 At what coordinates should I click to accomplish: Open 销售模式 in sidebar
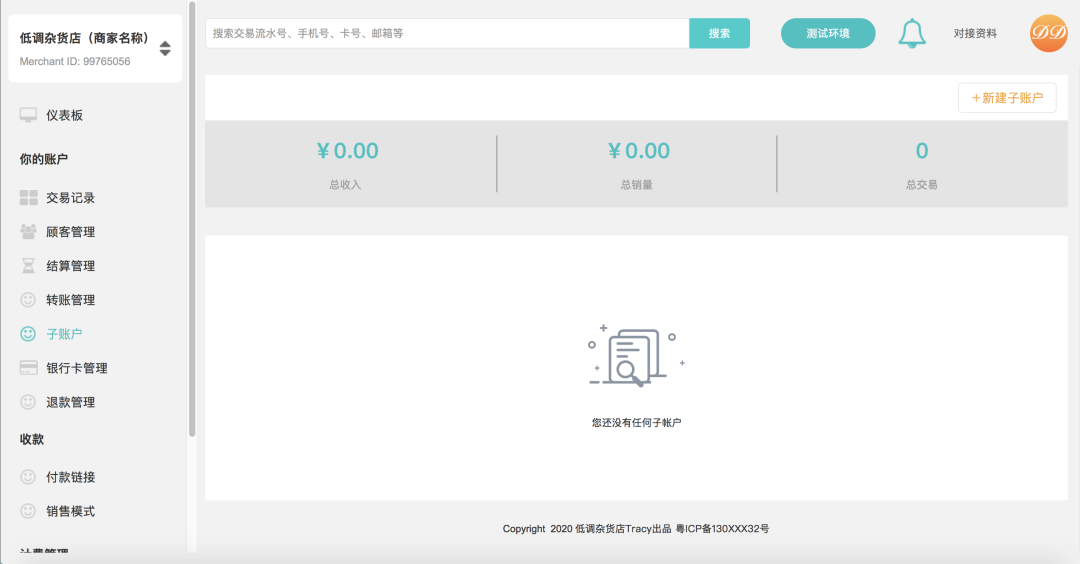tap(70, 511)
